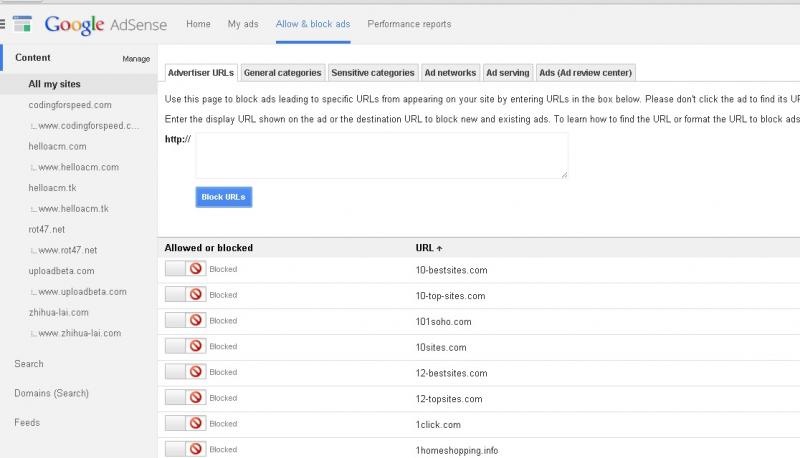The width and height of the screenshot is (800, 458).
Task: Open Performance reports
Action: click(409, 24)
